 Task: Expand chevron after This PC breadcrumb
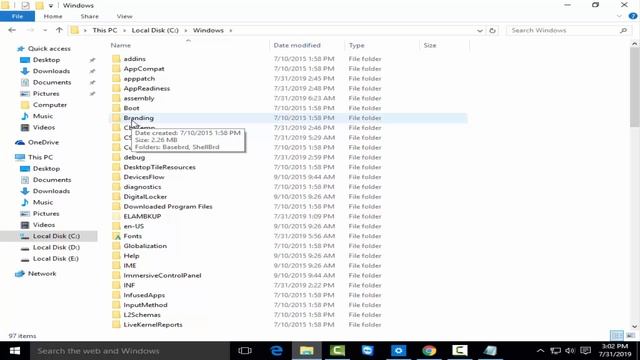[x=124, y=31]
